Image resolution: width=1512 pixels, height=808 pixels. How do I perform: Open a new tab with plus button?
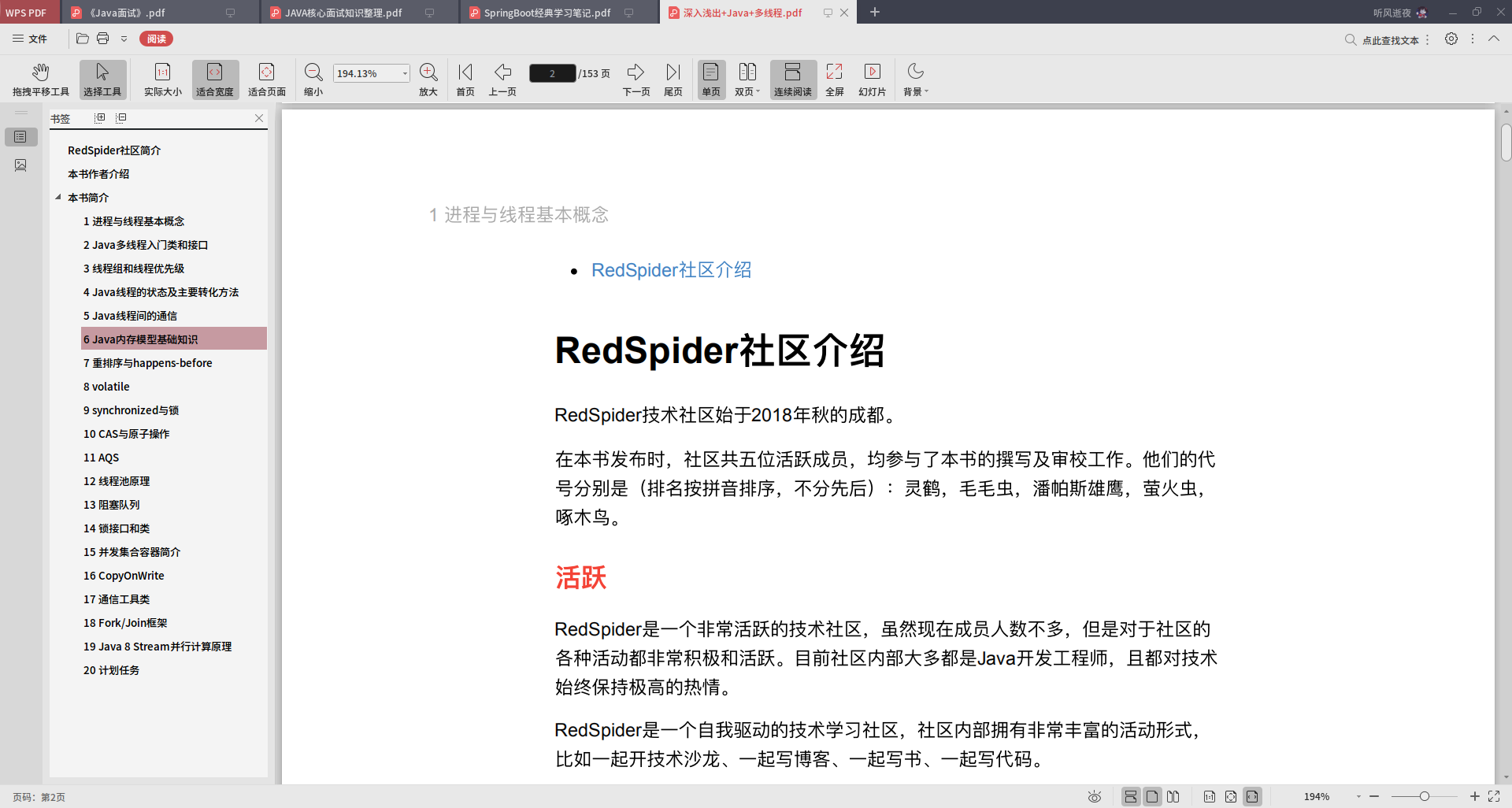tap(875, 12)
